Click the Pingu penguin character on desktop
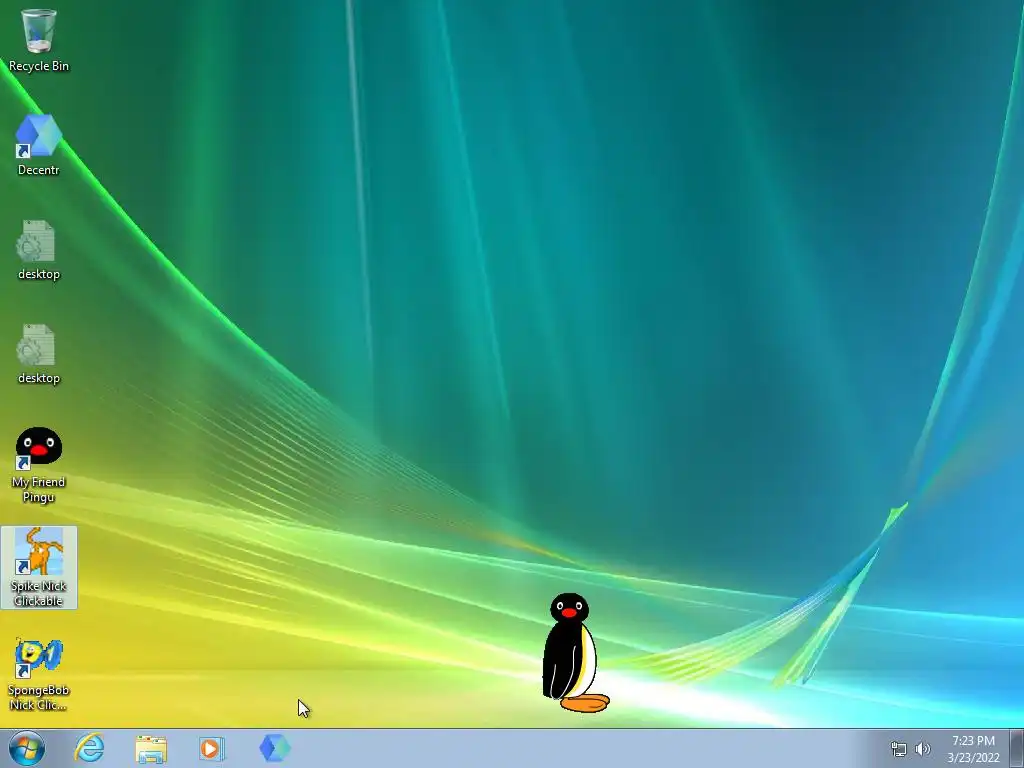 (574, 652)
